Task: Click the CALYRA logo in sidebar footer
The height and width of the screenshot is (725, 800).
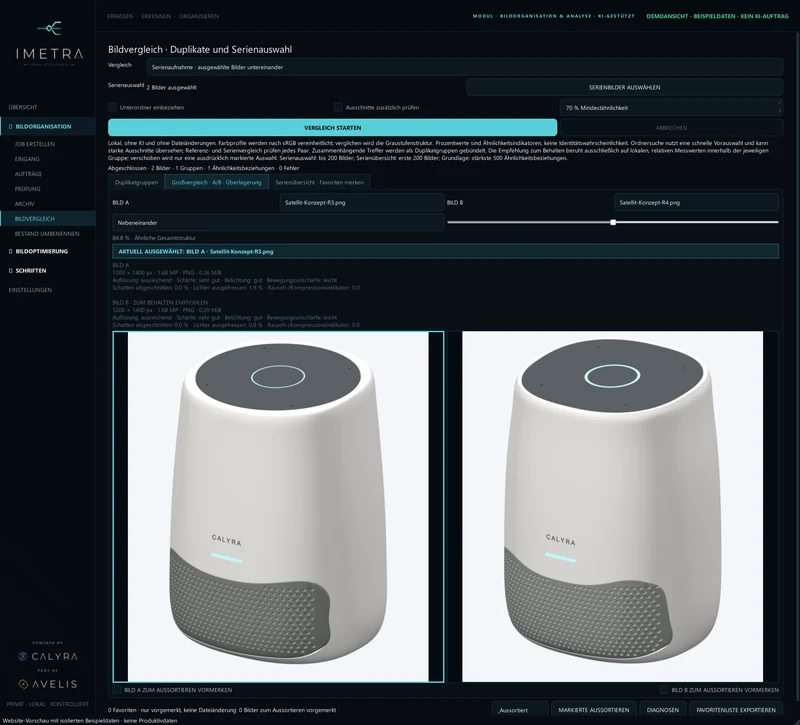Action: point(48,656)
